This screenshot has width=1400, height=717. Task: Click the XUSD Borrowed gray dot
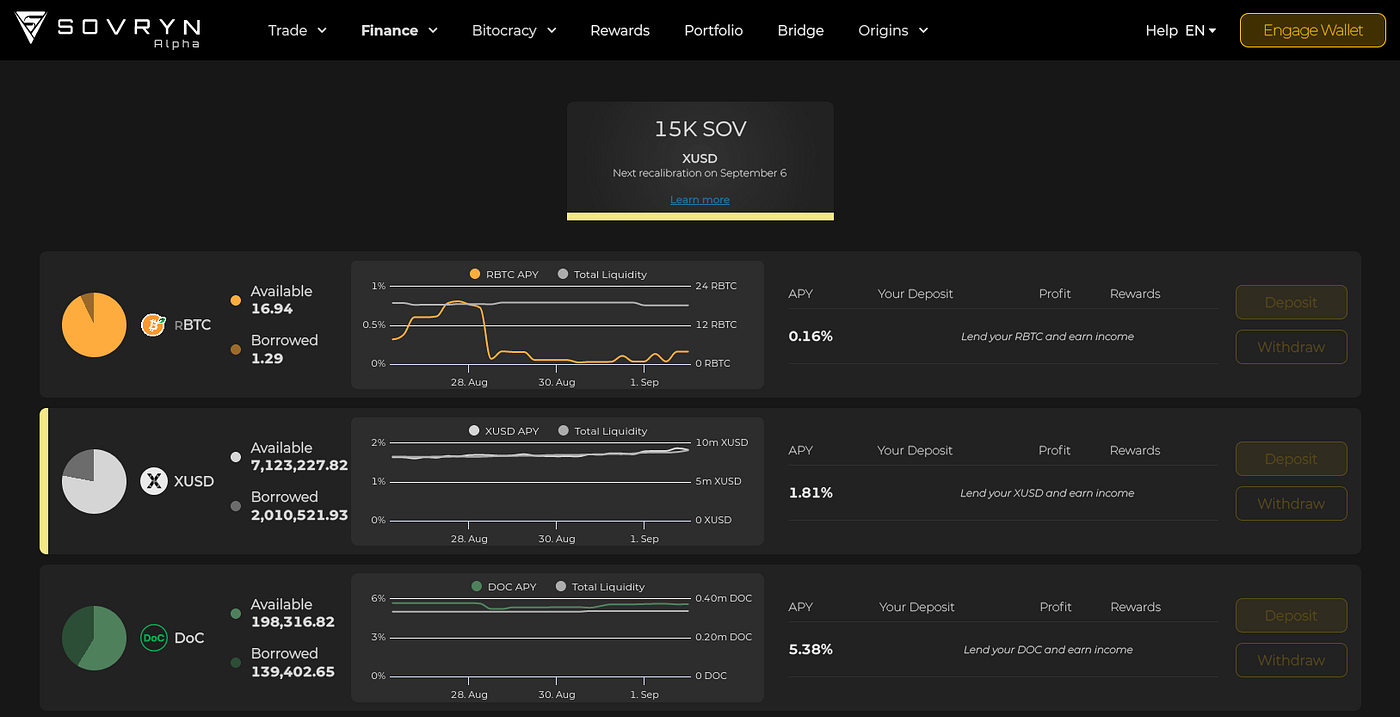pos(235,506)
